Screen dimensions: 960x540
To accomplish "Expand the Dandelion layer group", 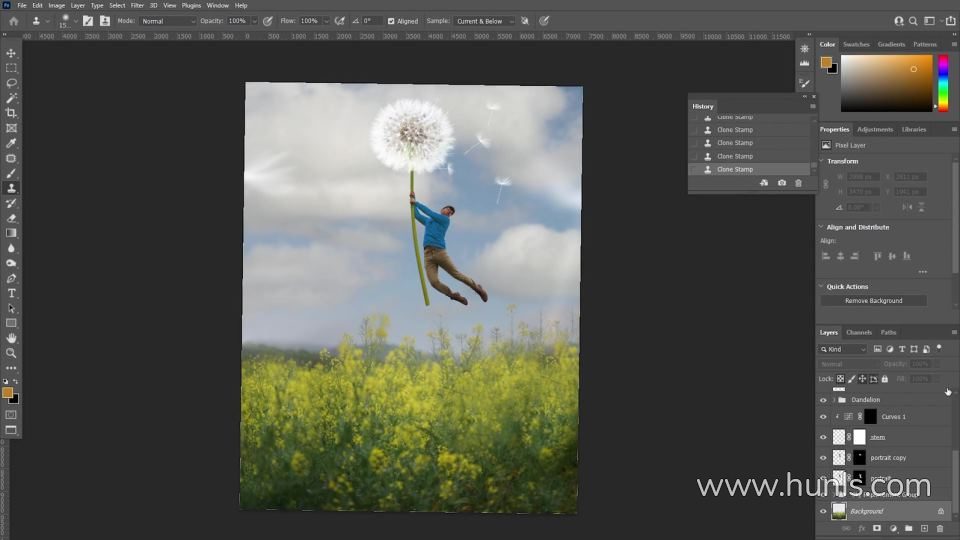I will coord(833,400).
